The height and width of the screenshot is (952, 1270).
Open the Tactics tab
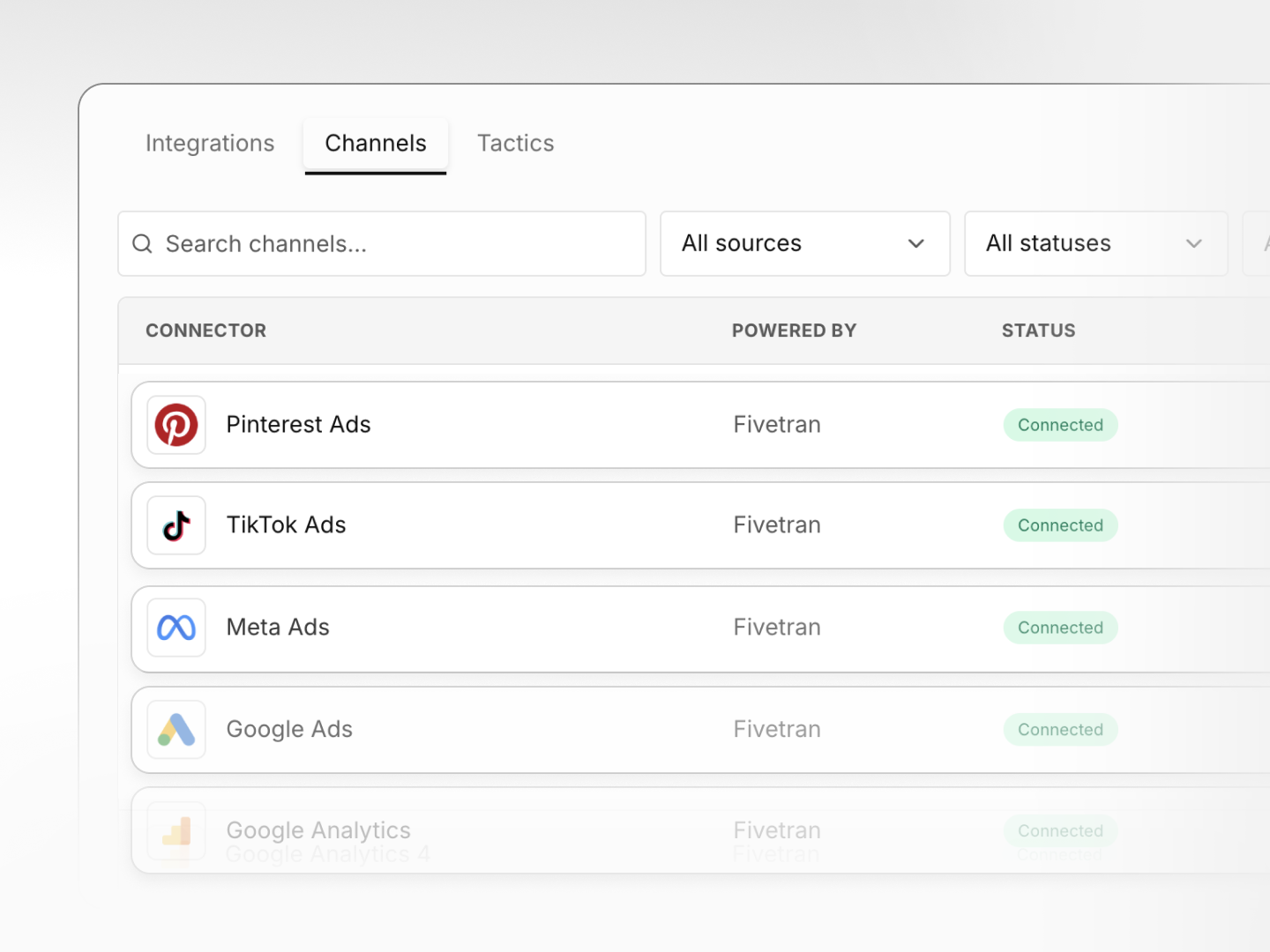(516, 143)
